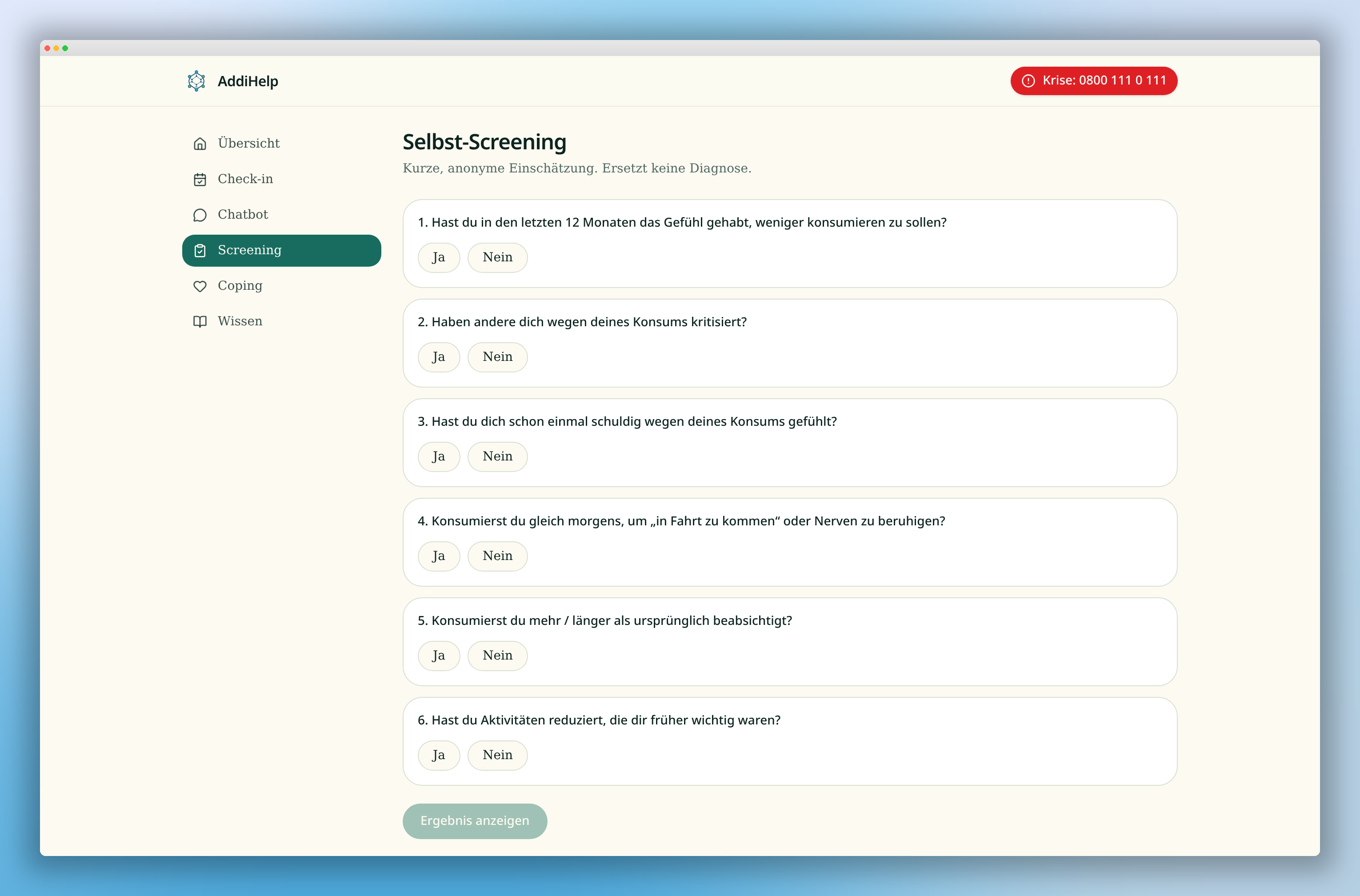Select Ja for question 4 morning consumption

(438, 556)
